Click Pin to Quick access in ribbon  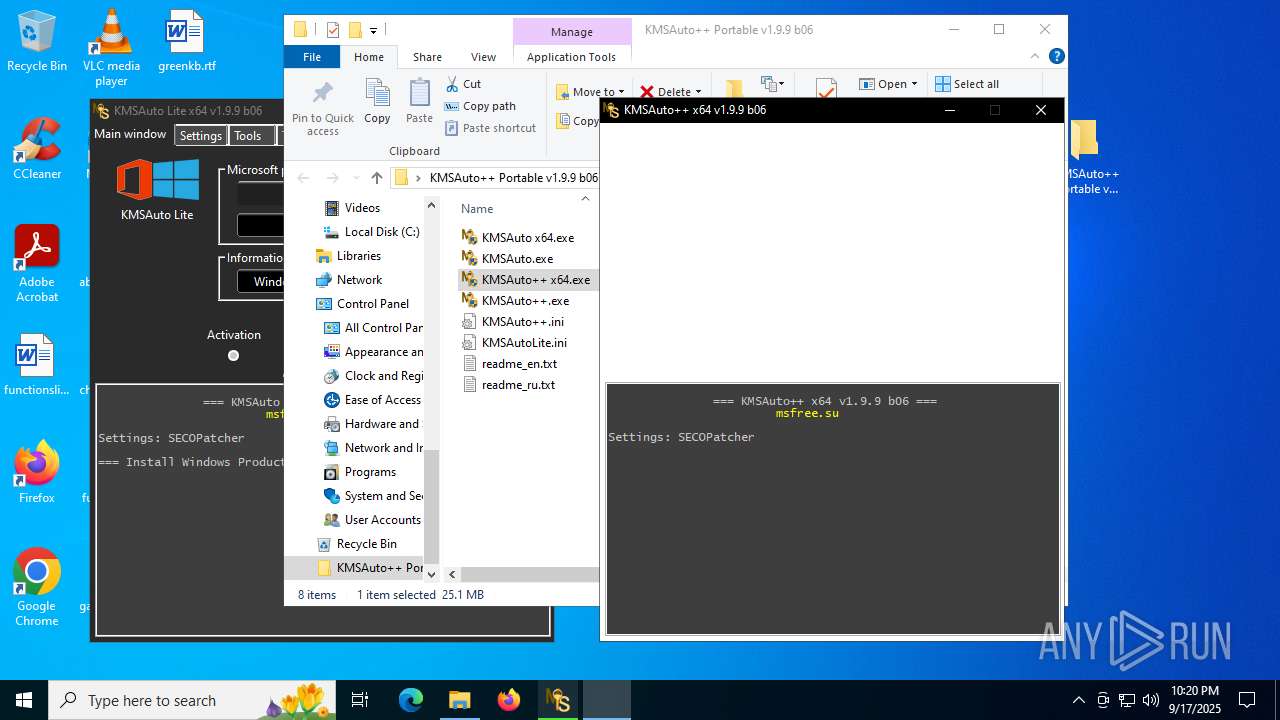tap(322, 108)
